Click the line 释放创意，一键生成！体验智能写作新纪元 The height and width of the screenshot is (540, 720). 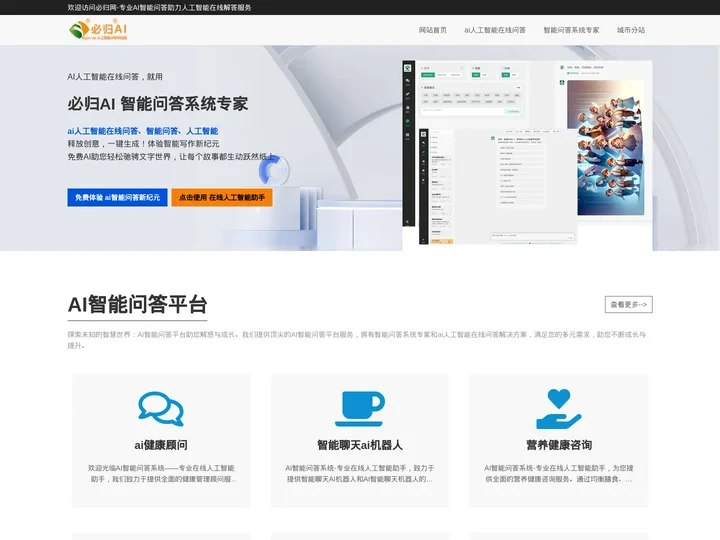coord(143,144)
